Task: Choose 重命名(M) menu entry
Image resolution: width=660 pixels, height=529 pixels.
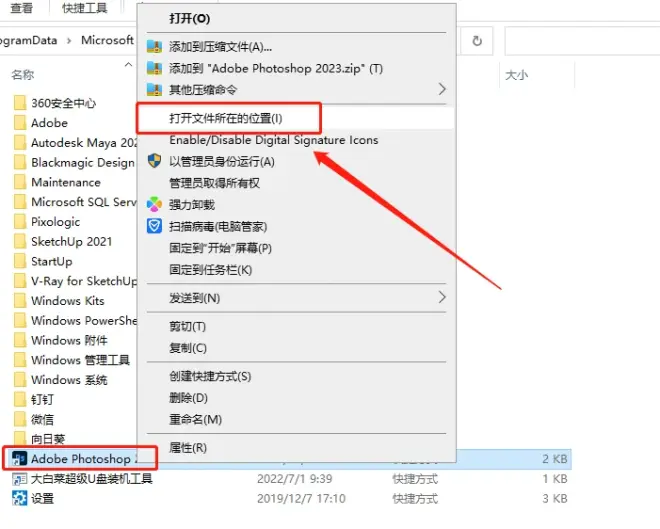Action: (x=195, y=419)
